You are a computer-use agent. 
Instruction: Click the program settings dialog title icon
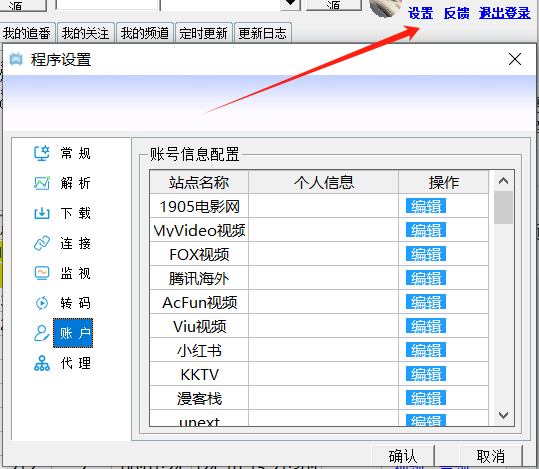(16, 59)
